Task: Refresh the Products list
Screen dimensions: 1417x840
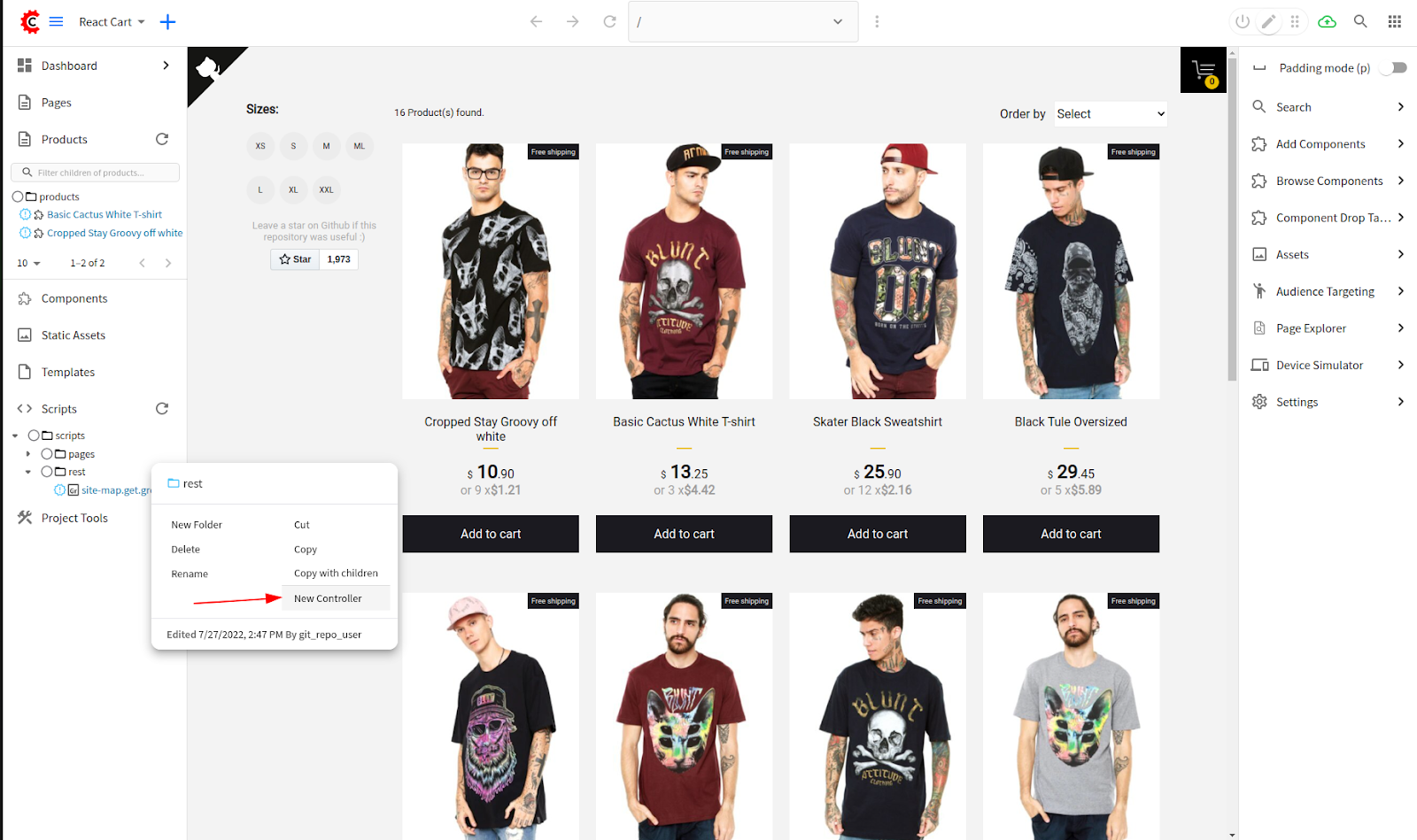Action: coord(162,139)
